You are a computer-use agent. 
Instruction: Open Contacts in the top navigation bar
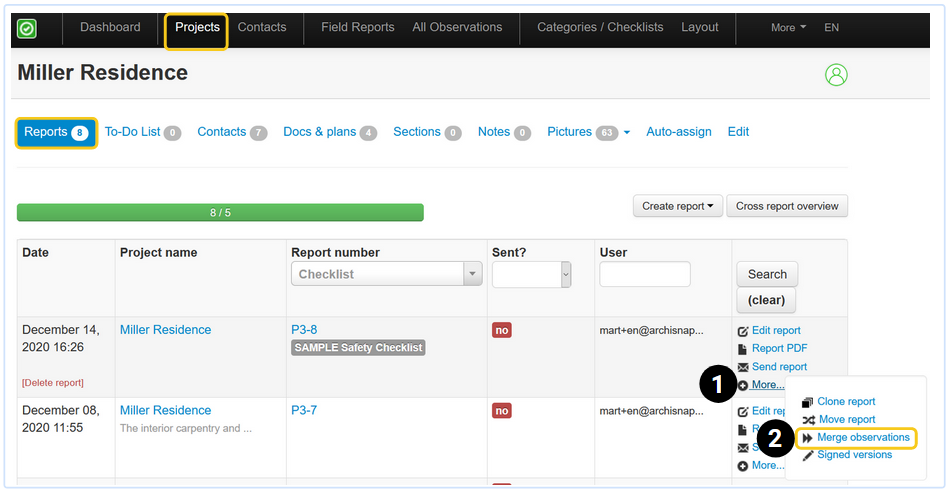(x=262, y=27)
